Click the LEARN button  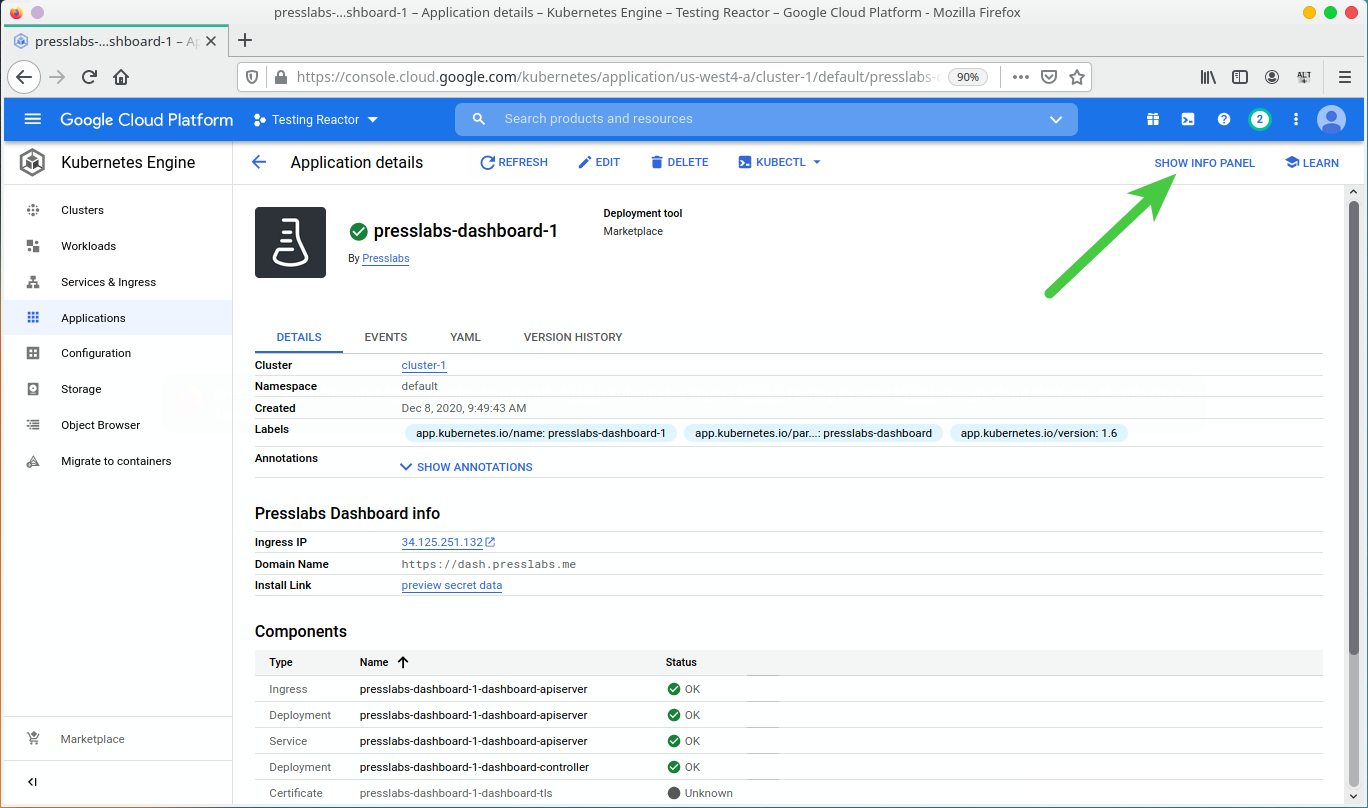coord(1312,163)
